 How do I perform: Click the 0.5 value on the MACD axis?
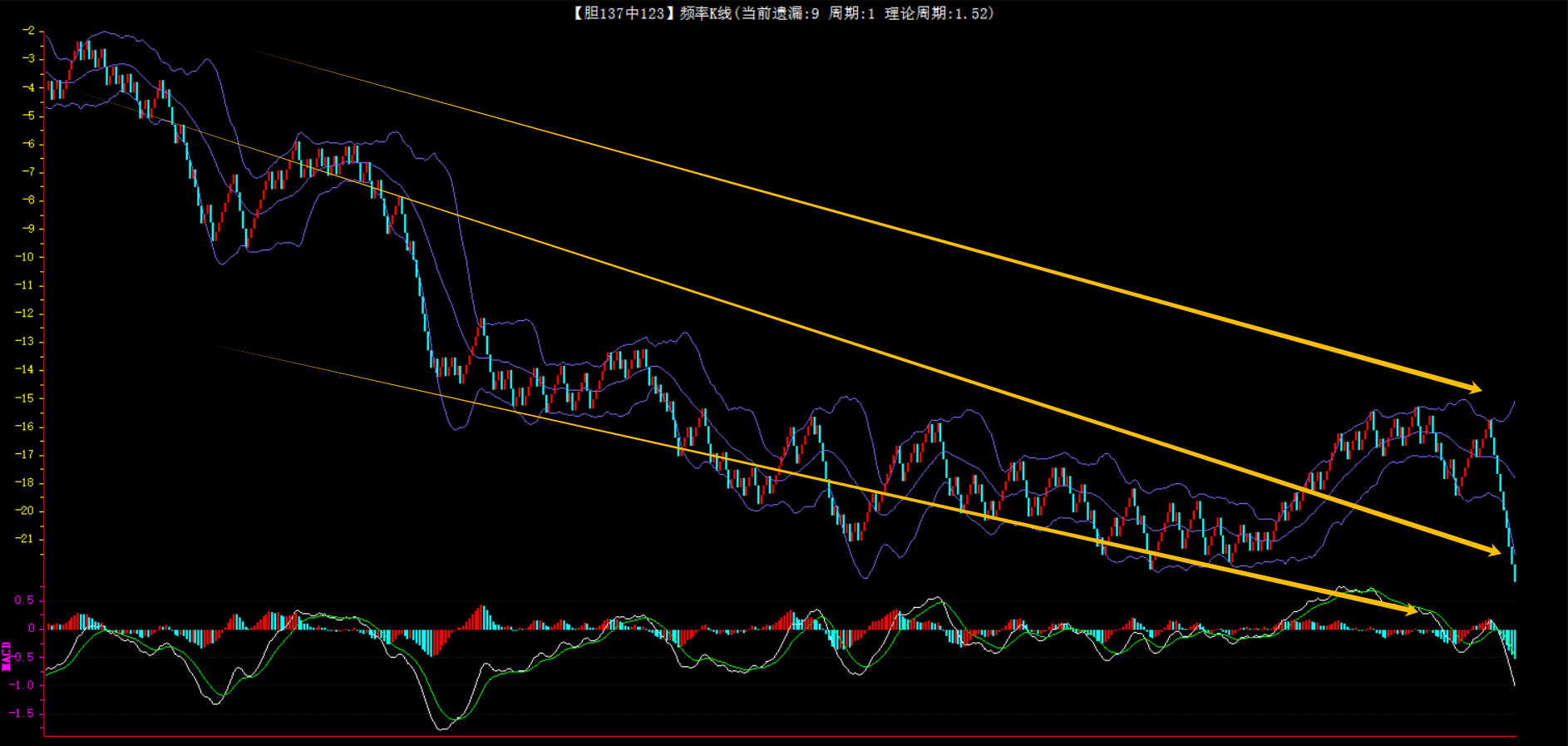25,600
